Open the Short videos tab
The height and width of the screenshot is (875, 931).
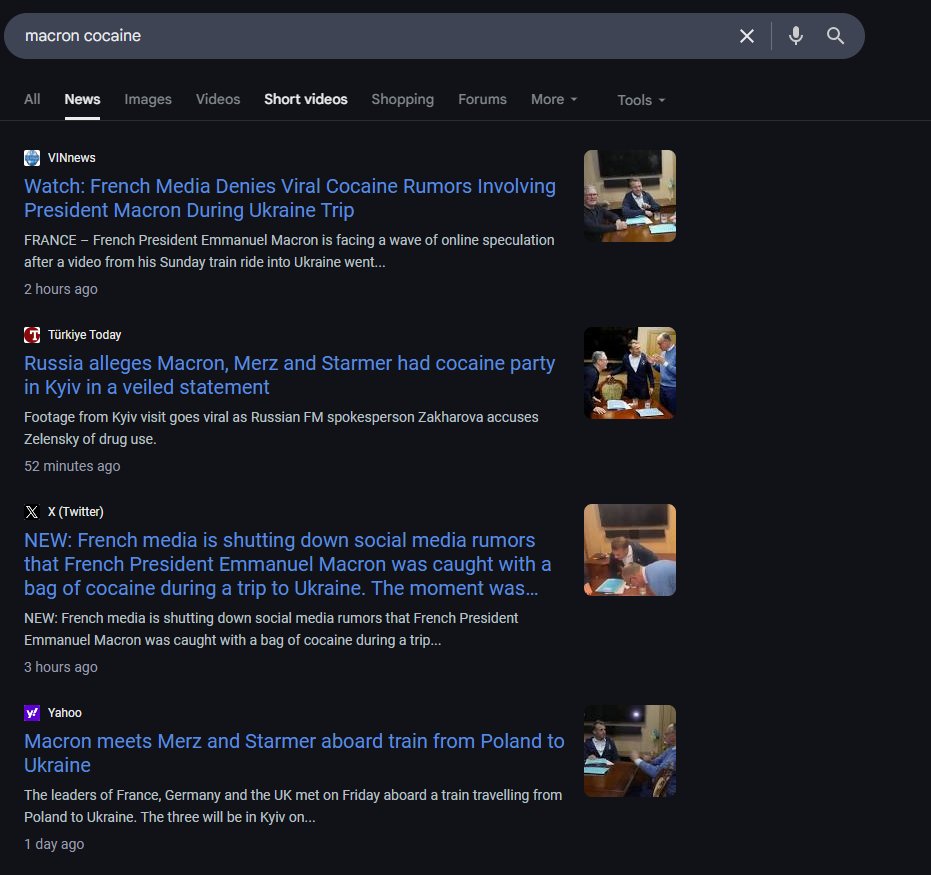(306, 99)
